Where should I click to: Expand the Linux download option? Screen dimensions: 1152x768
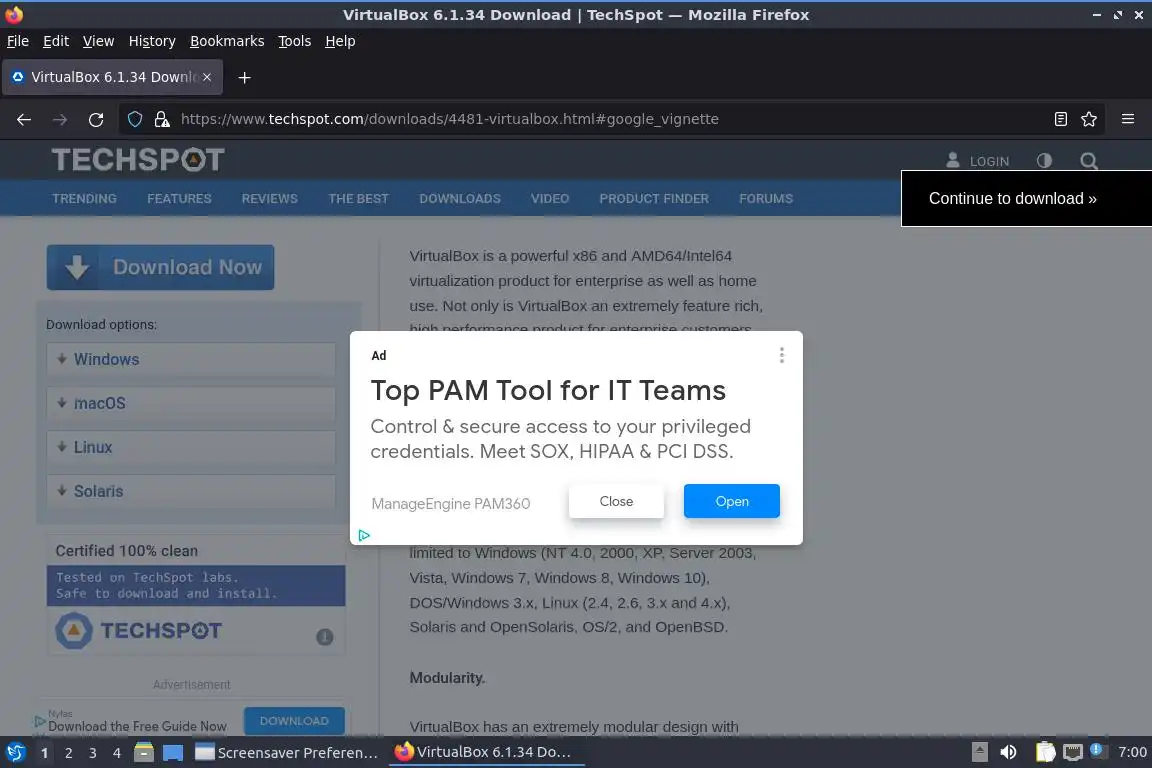pos(191,447)
